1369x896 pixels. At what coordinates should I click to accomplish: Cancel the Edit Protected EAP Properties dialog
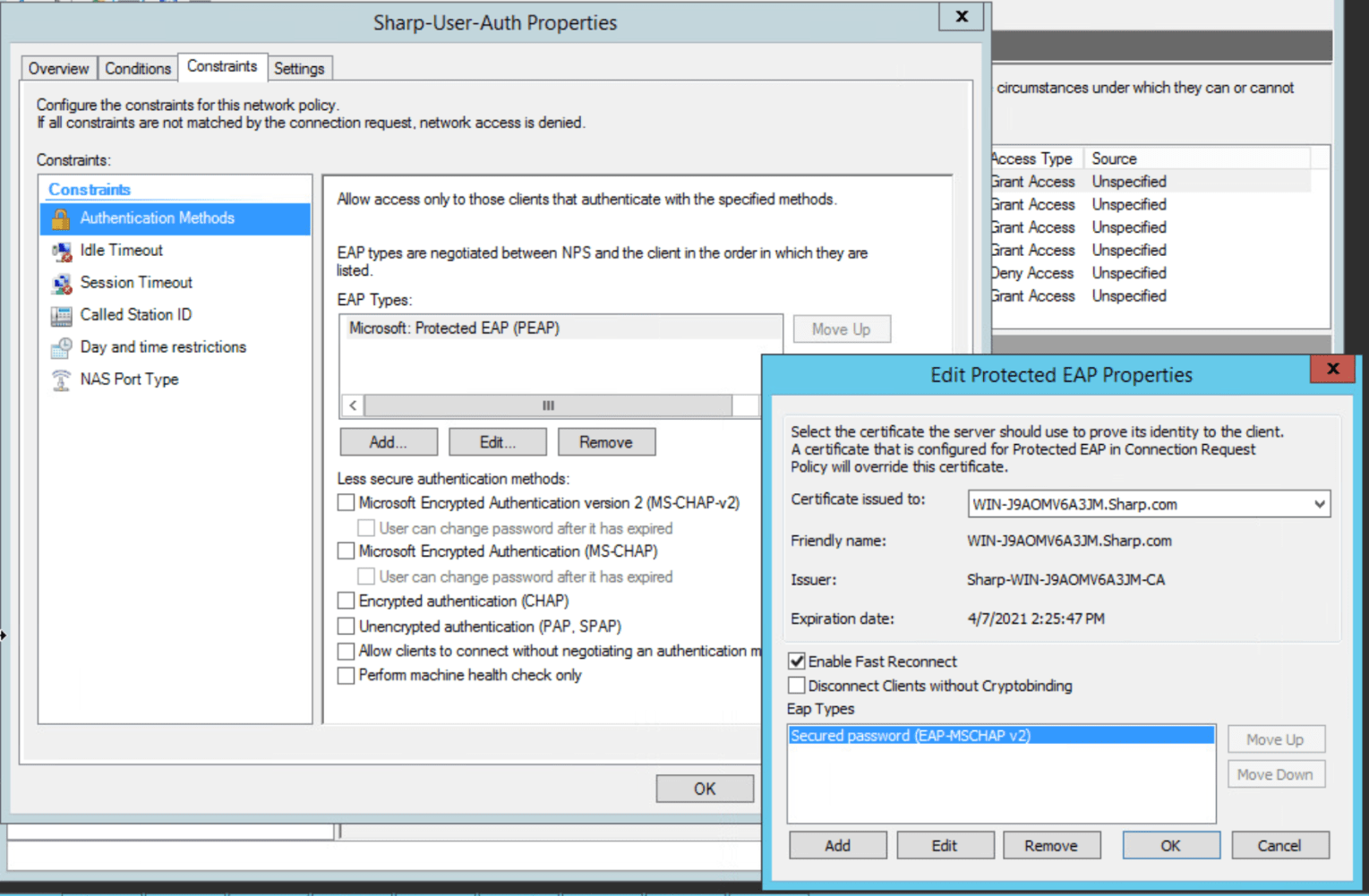[1279, 844]
